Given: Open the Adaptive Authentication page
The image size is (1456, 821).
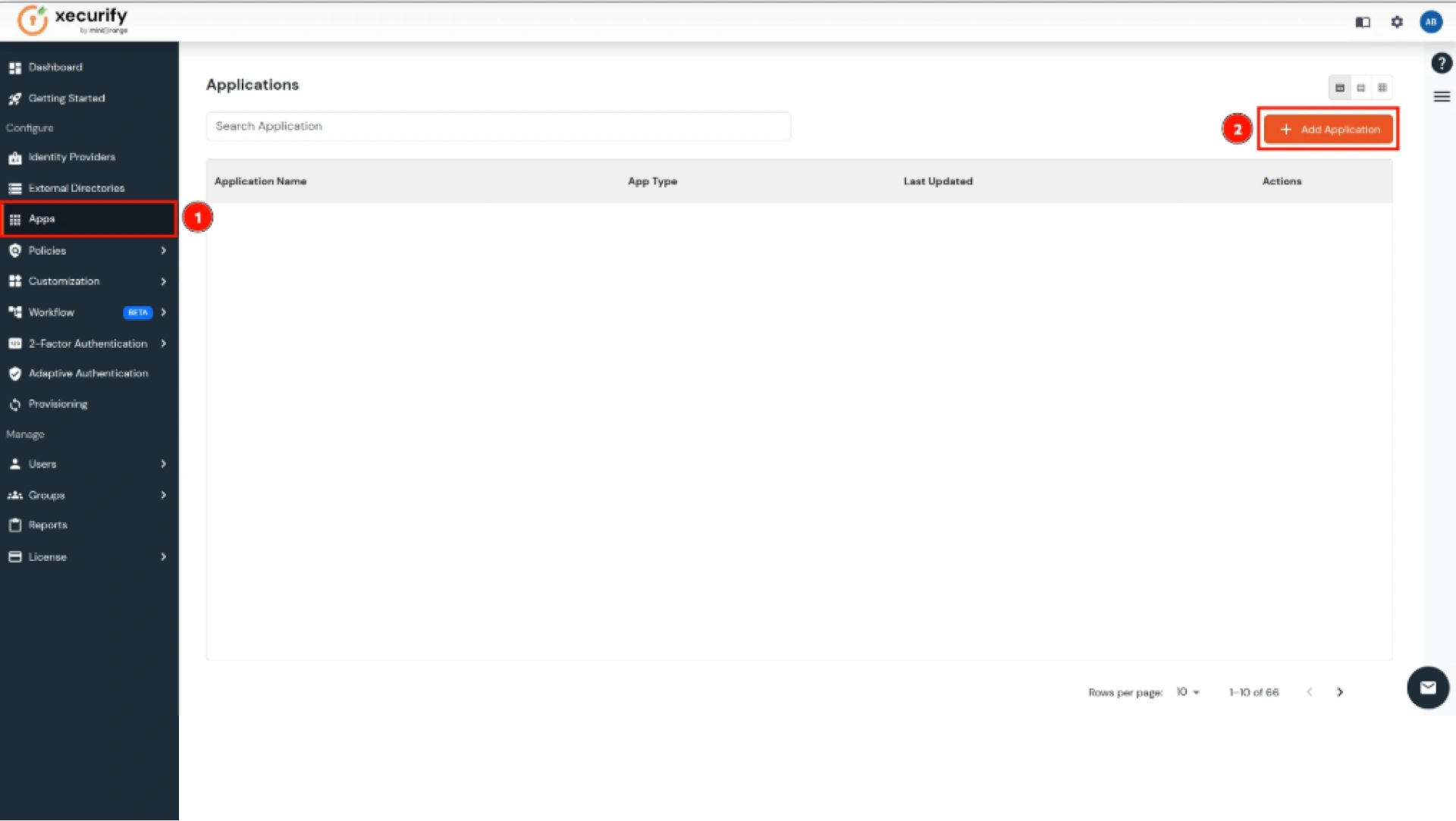Looking at the screenshot, I should click(x=87, y=373).
